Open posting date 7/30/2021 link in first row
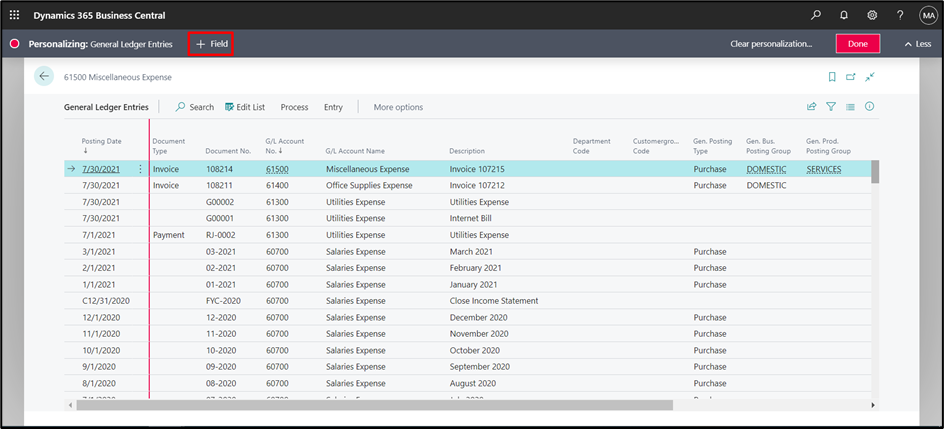Image resolution: width=944 pixels, height=429 pixels. pos(101,169)
